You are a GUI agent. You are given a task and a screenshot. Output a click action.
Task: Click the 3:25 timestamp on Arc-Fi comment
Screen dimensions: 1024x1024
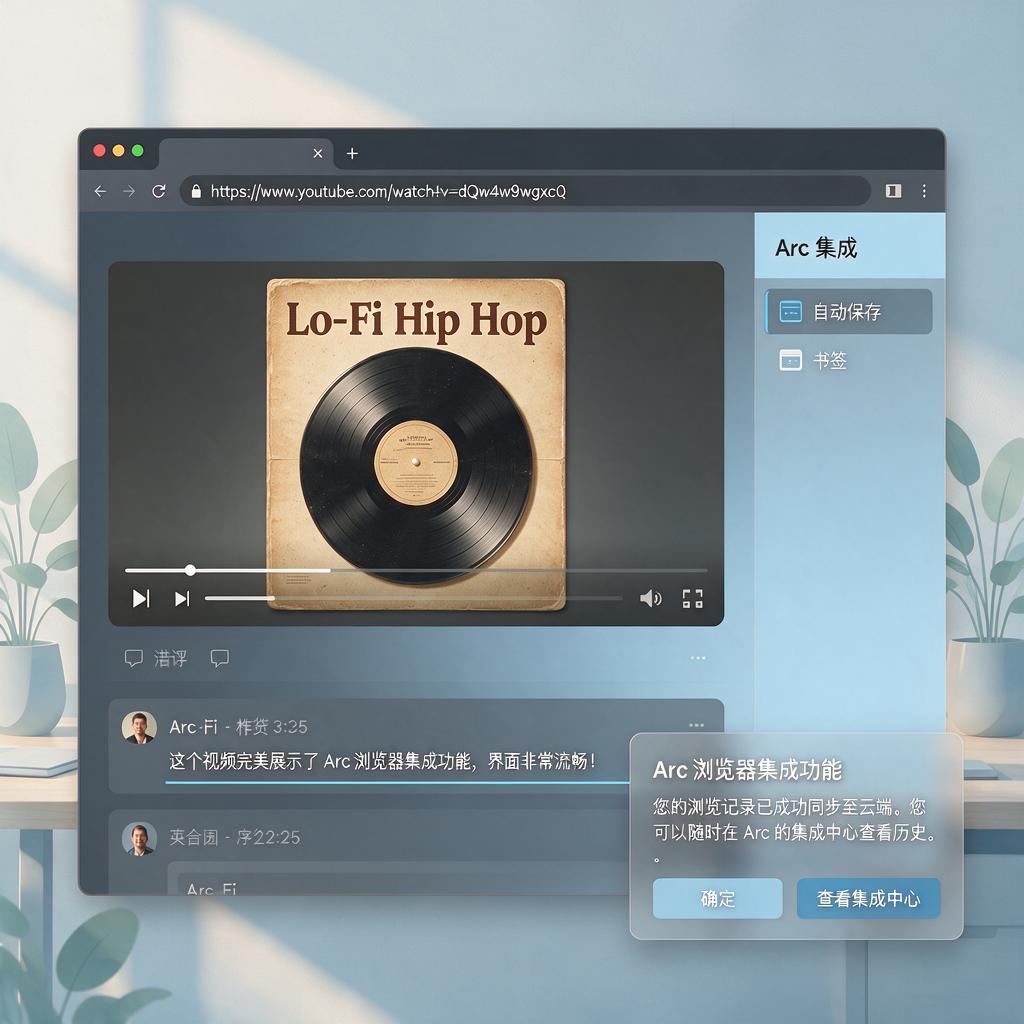[290, 727]
